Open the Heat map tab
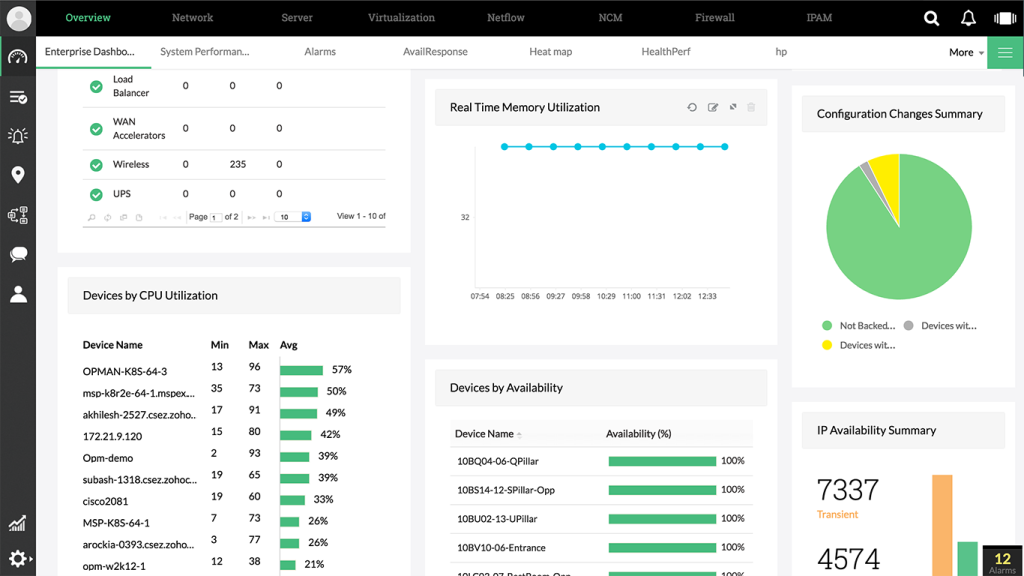1024x576 pixels. (x=550, y=52)
